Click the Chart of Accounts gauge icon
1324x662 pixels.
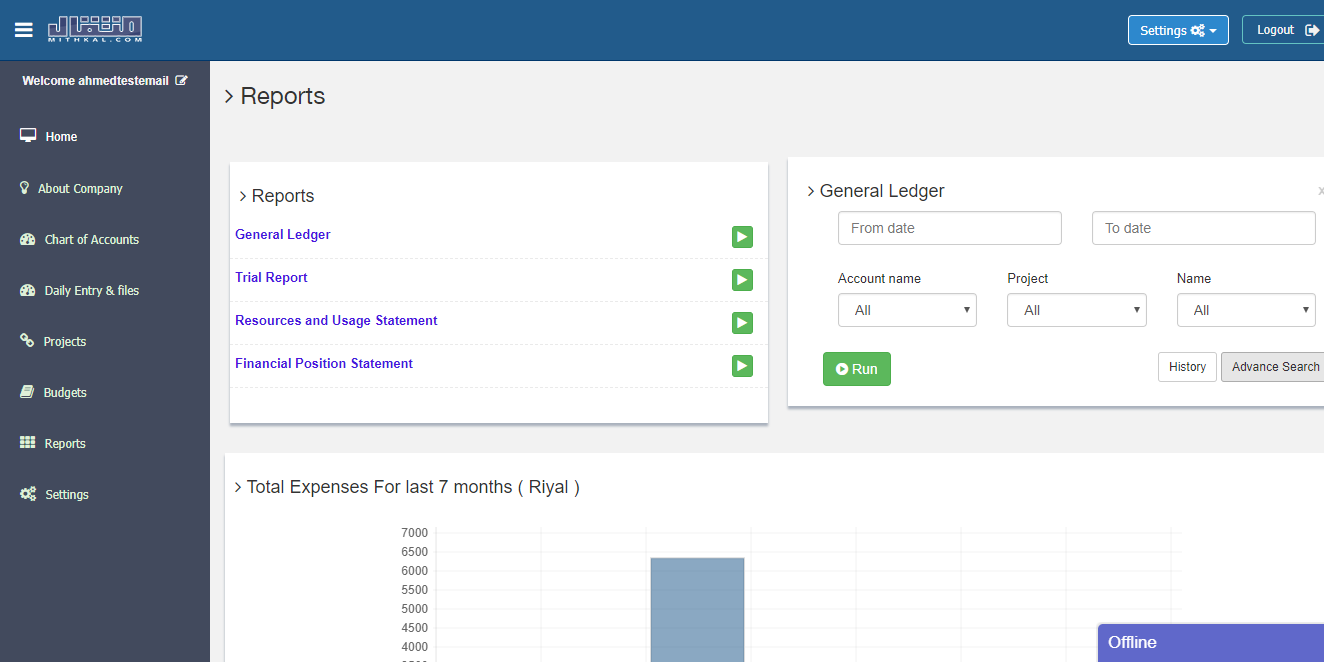28,239
